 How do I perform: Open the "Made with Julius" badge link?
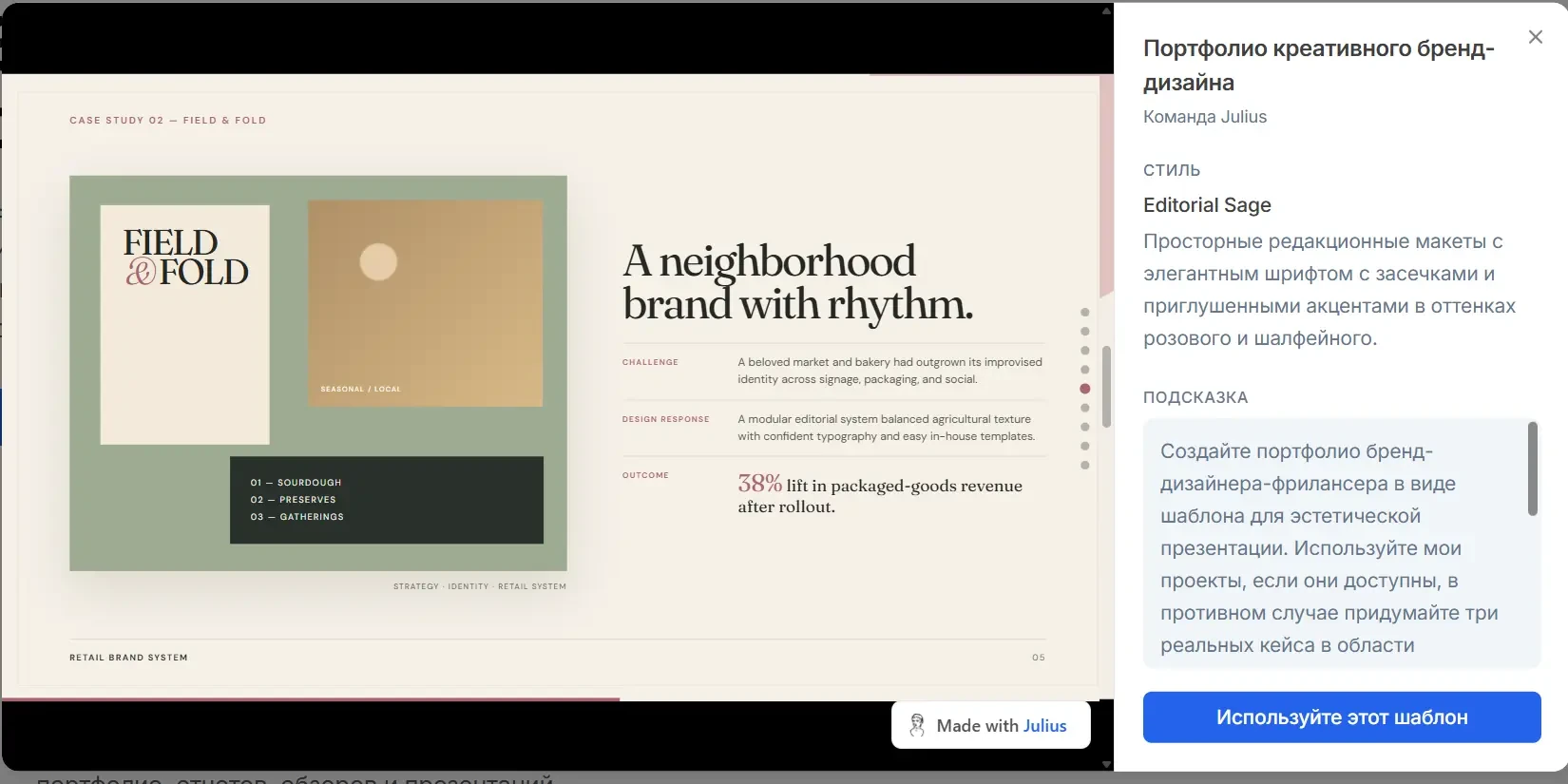[990, 725]
